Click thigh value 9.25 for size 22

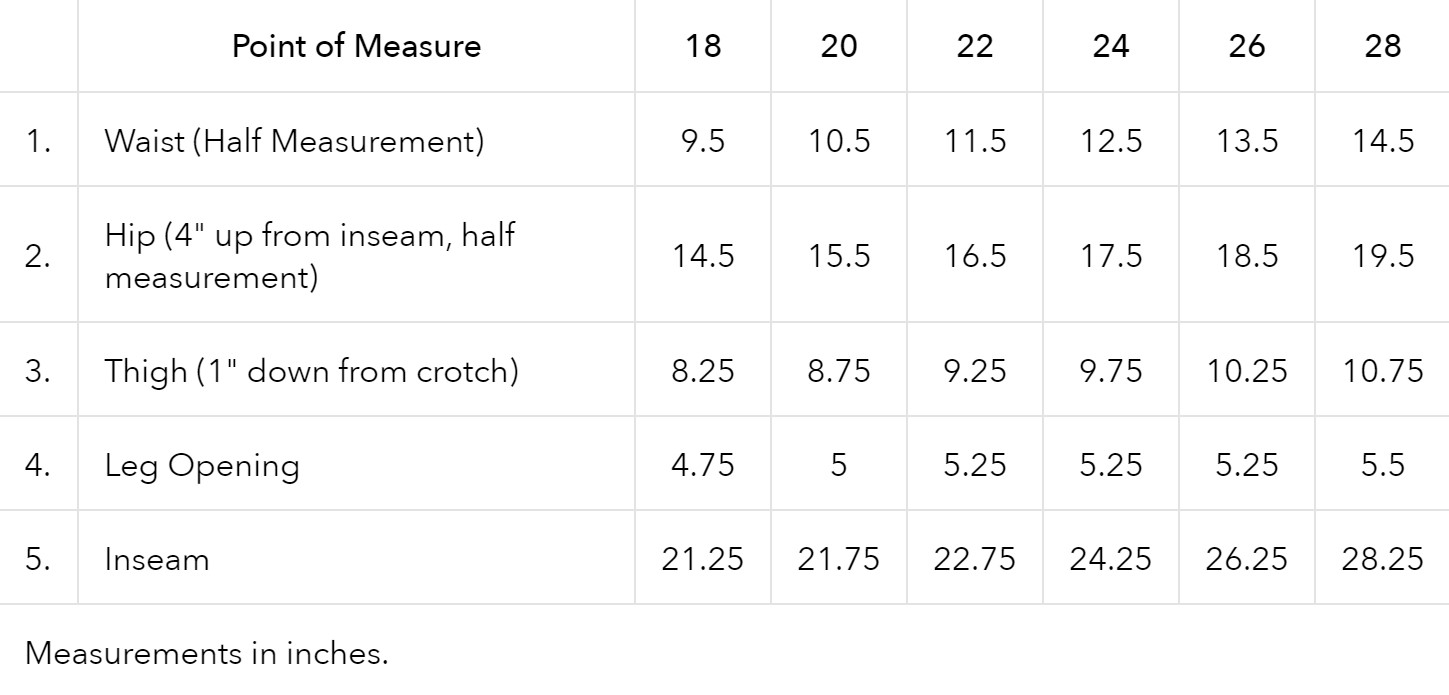pos(974,371)
